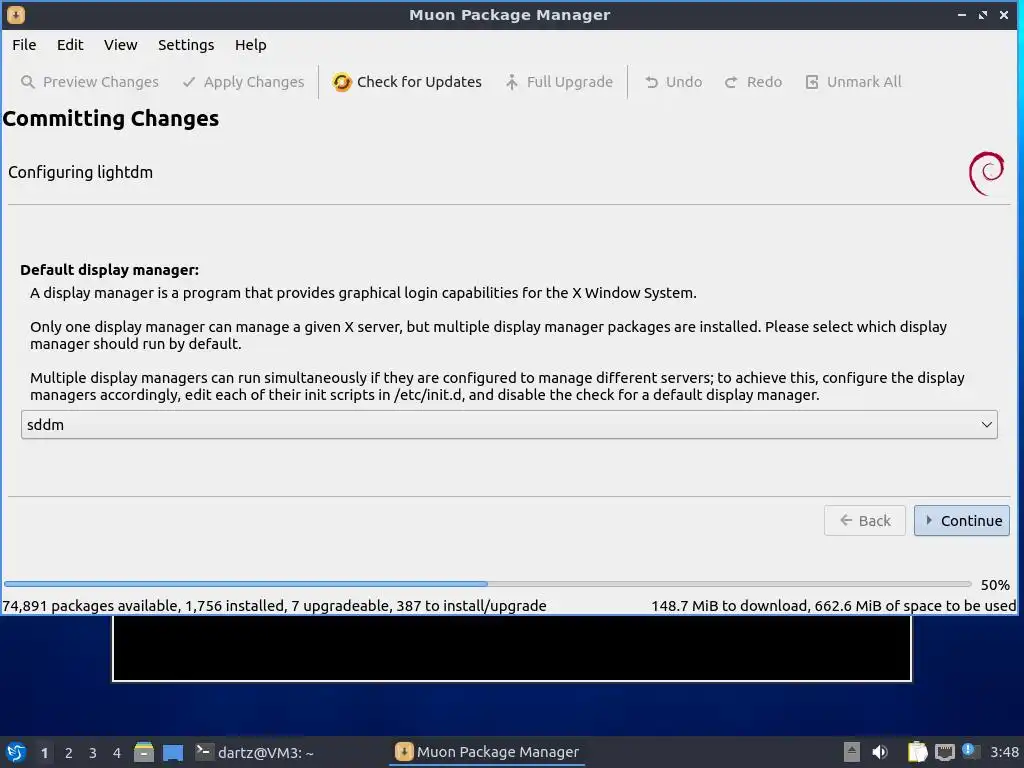Screen dimensions: 1024x768
Task: Click the package count status bar text
Action: (x=274, y=606)
